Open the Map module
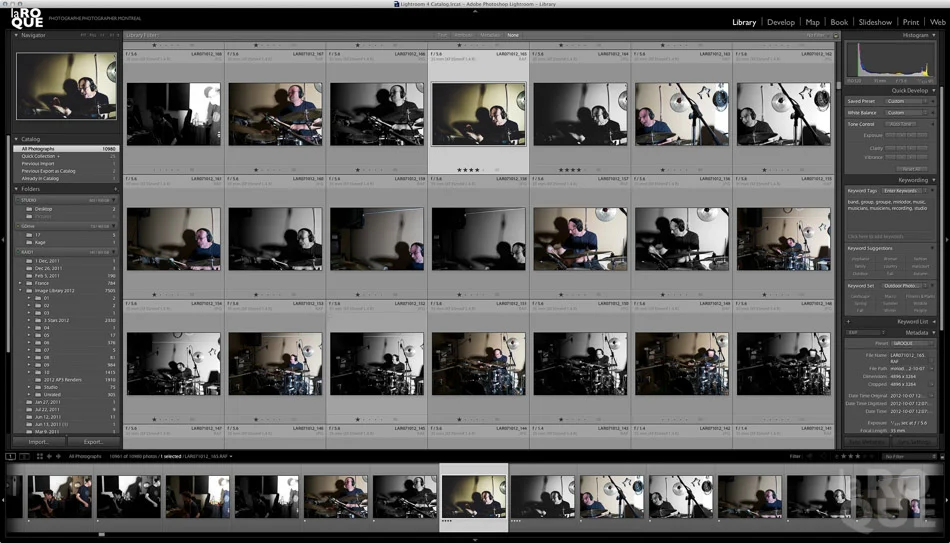 [x=812, y=22]
